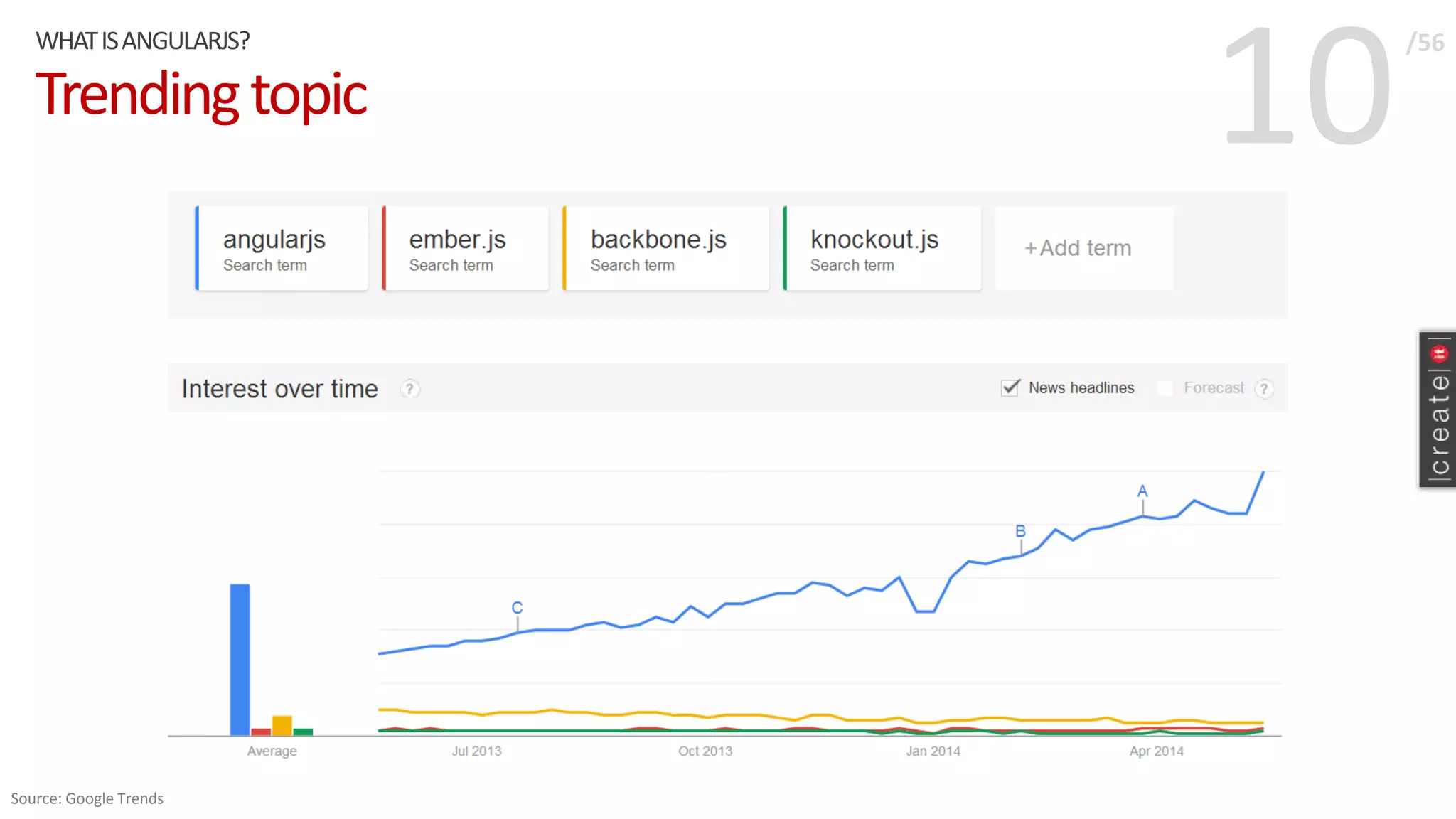Toggle the News headlines checkbox

pyautogui.click(x=1010, y=387)
